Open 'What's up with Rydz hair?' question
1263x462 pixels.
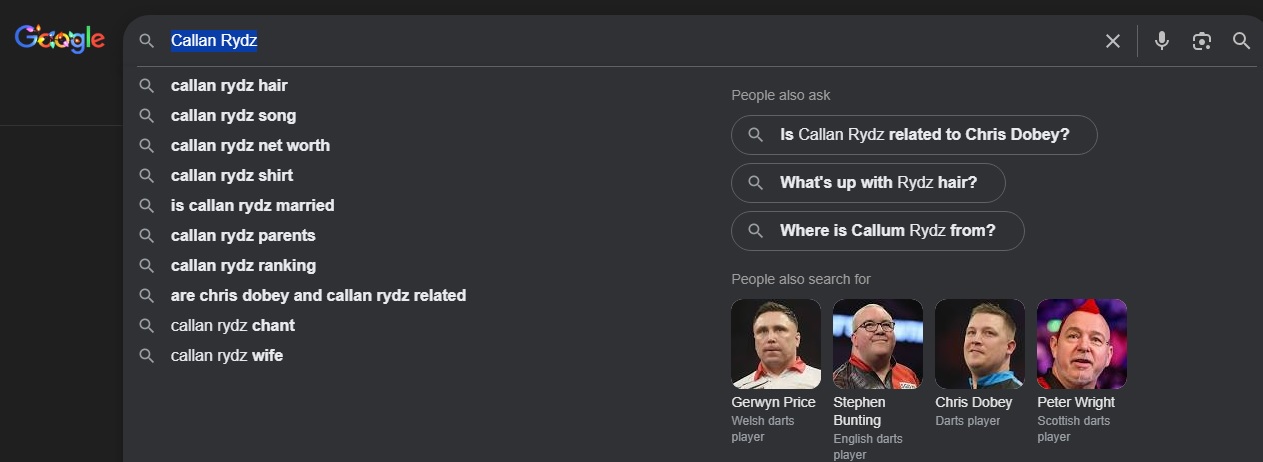(868, 183)
